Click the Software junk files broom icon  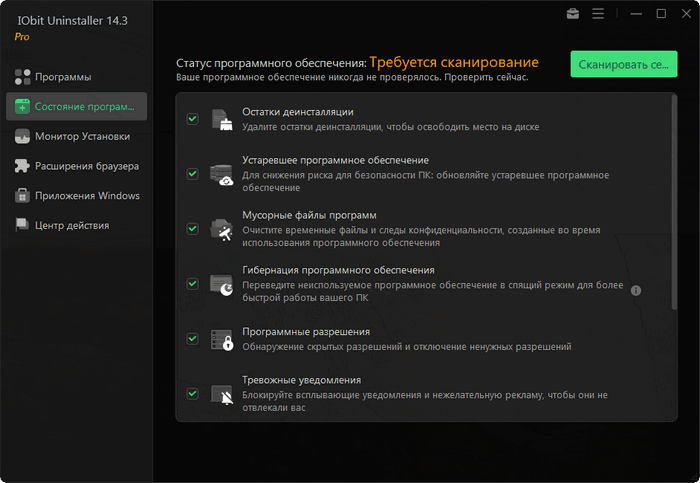(222, 229)
